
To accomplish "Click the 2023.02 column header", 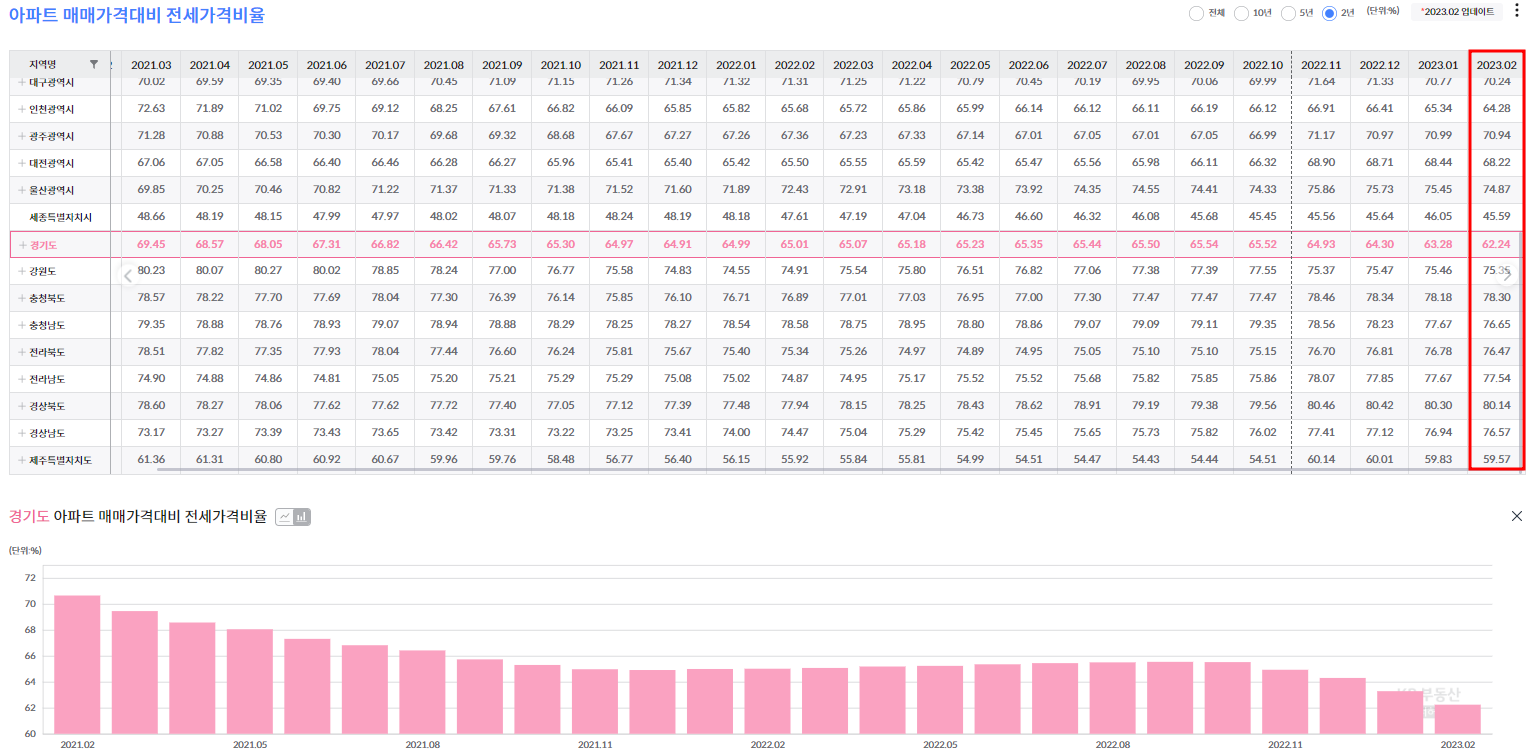I will click(x=1497, y=64).
